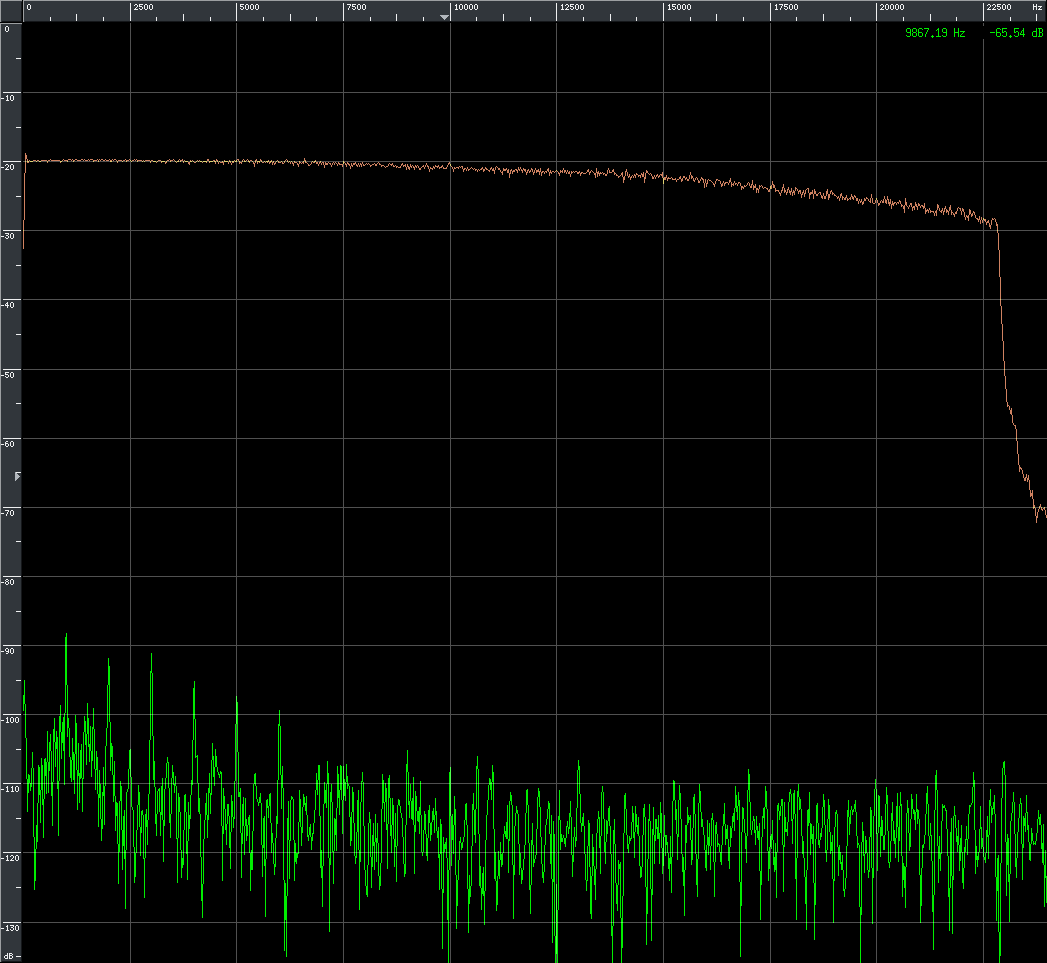Click the Hz unit label on ruler
The width and height of the screenshot is (1047, 963).
click(x=1037, y=7)
